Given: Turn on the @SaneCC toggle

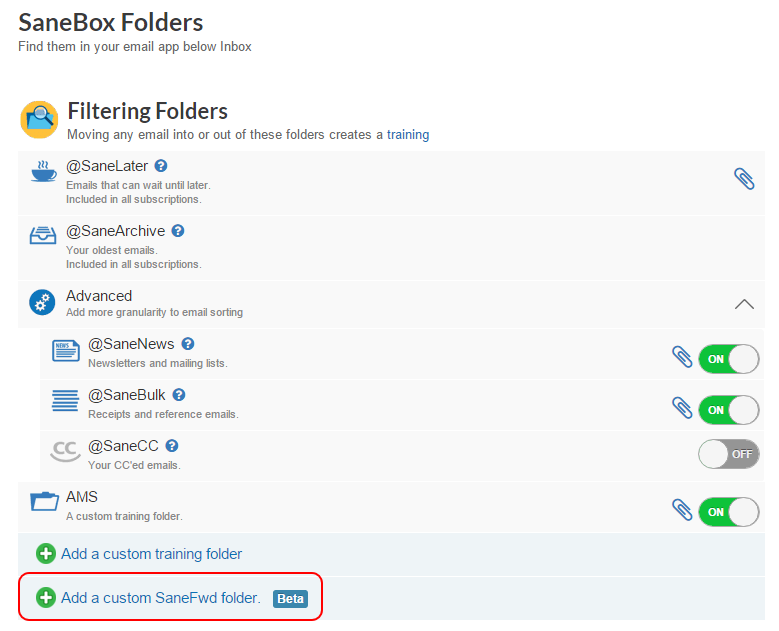Looking at the screenshot, I should [x=728, y=454].
